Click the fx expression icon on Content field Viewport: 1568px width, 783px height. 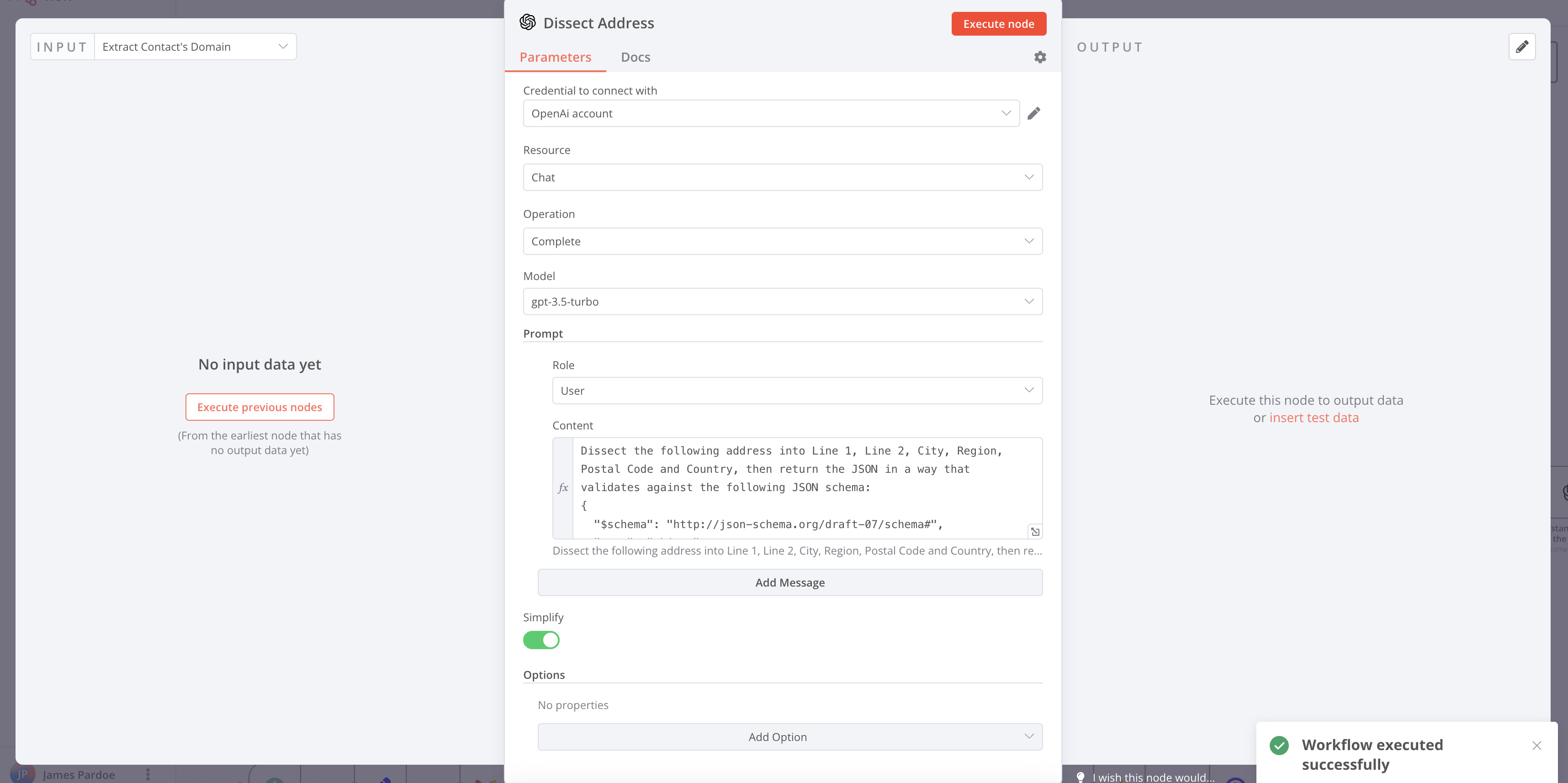[x=564, y=488]
